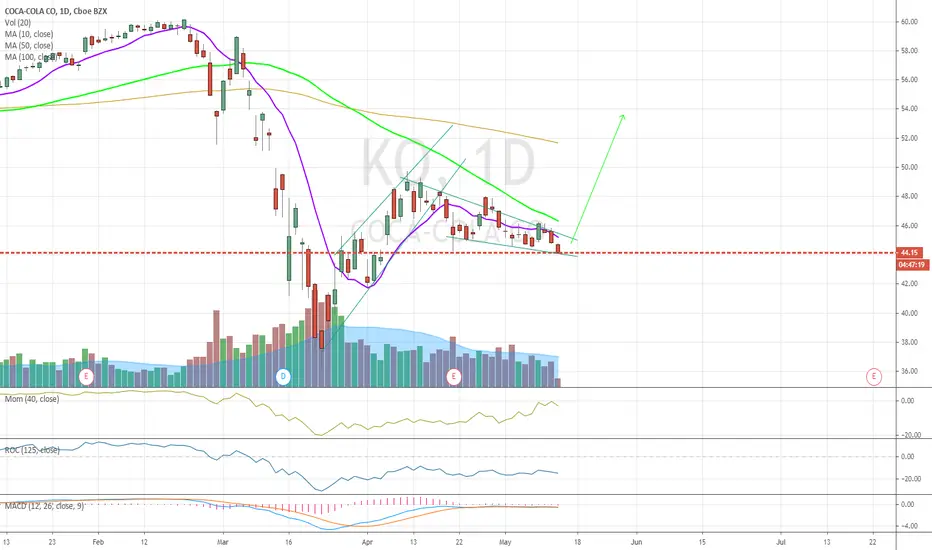This screenshot has height=550, width=932.
Task: Open the earnings E marker below the 22 April candles
Action: click(x=454, y=376)
